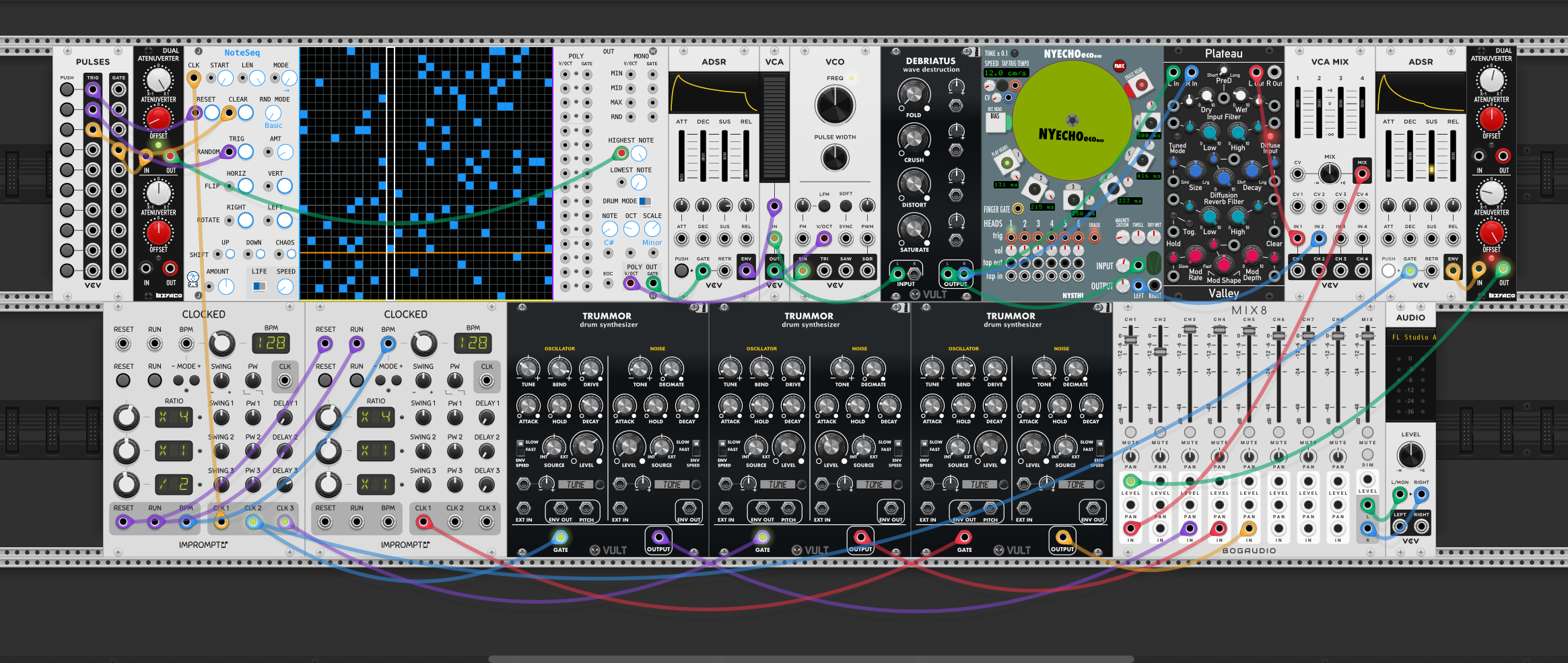Click the SATURATE knob on DEBRIATUS
This screenshot has height=663, width=1568.
pyautogui.click(x=914, y=229)
